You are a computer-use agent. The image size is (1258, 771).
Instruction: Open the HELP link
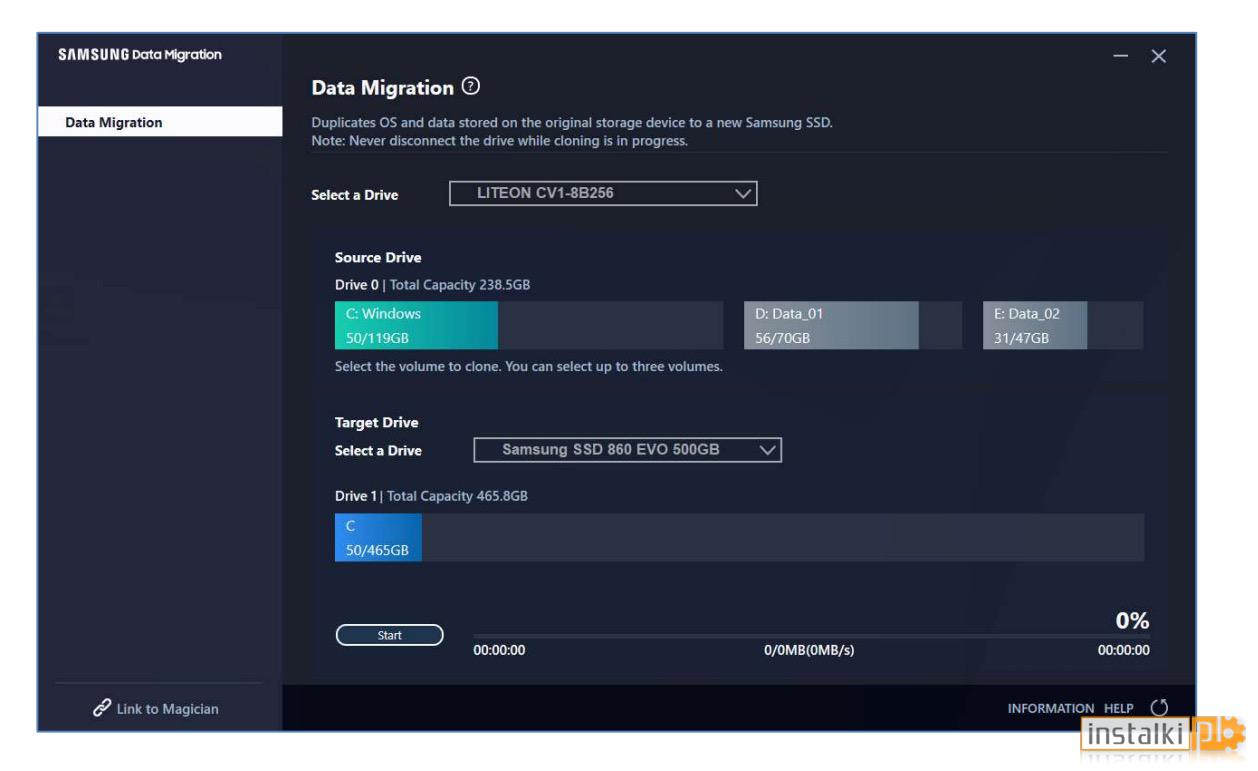(x=1119, y=709)
